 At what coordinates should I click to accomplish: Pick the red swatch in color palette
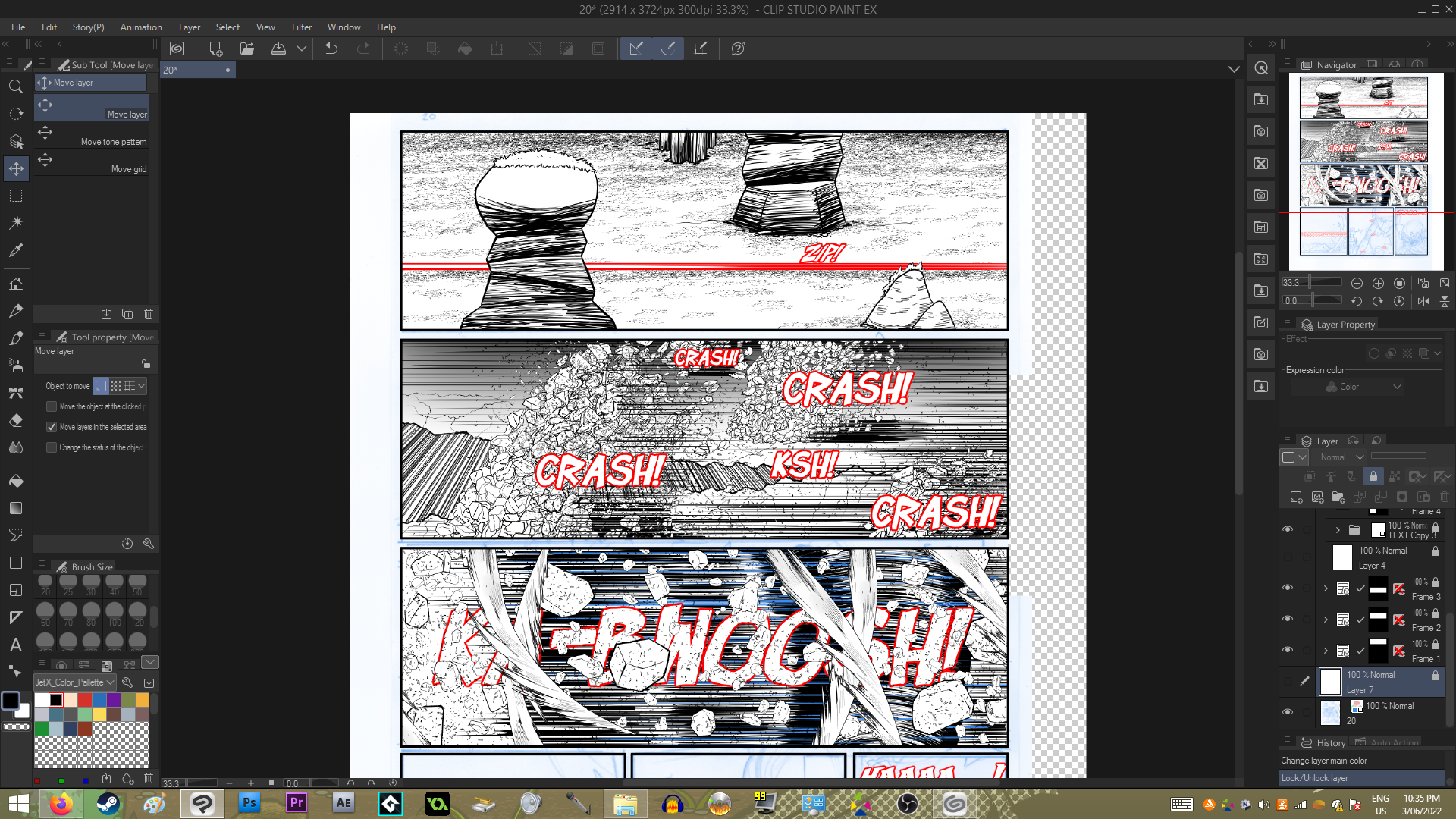85,700
